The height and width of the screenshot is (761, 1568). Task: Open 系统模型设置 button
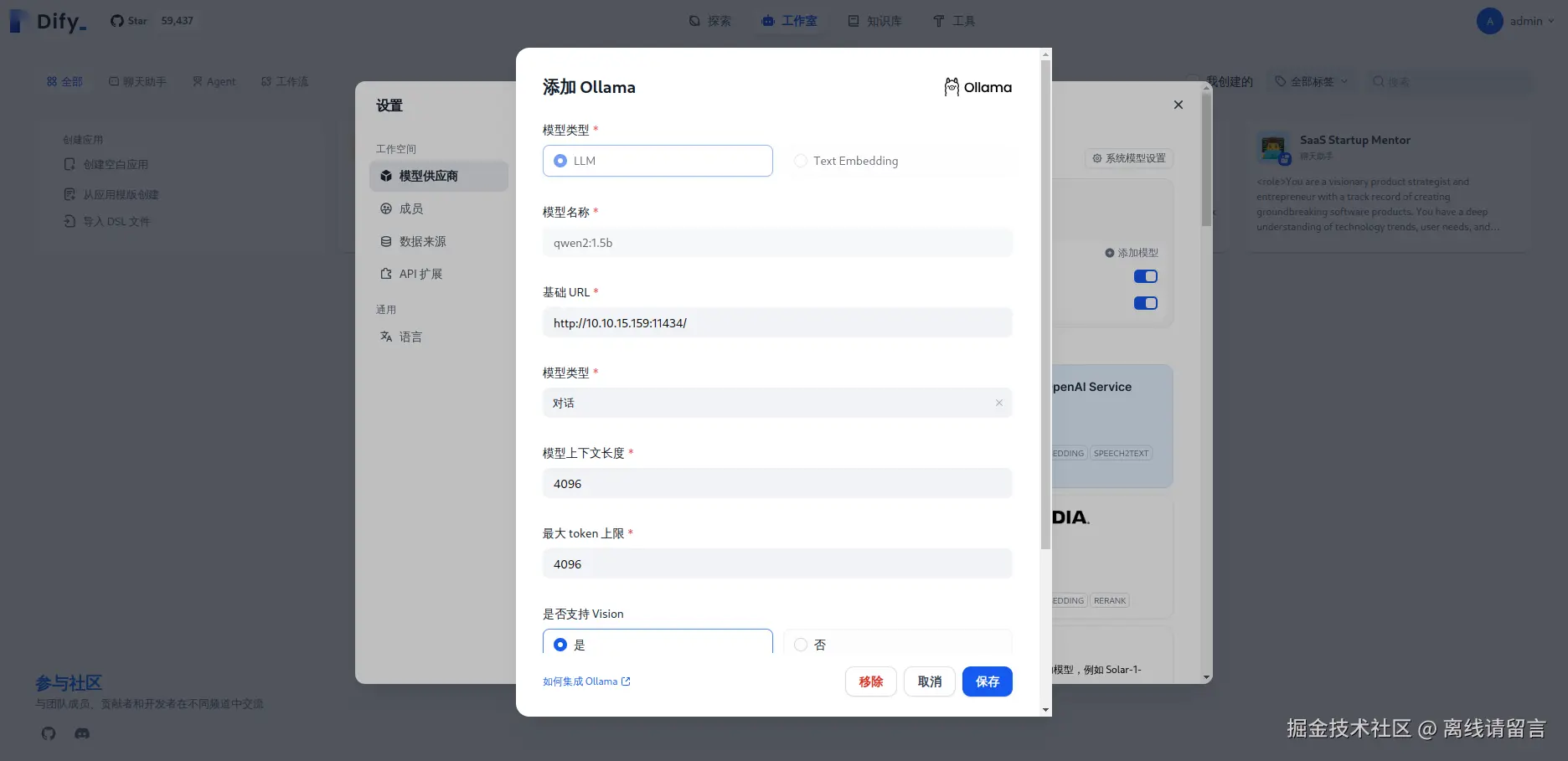1129,158
